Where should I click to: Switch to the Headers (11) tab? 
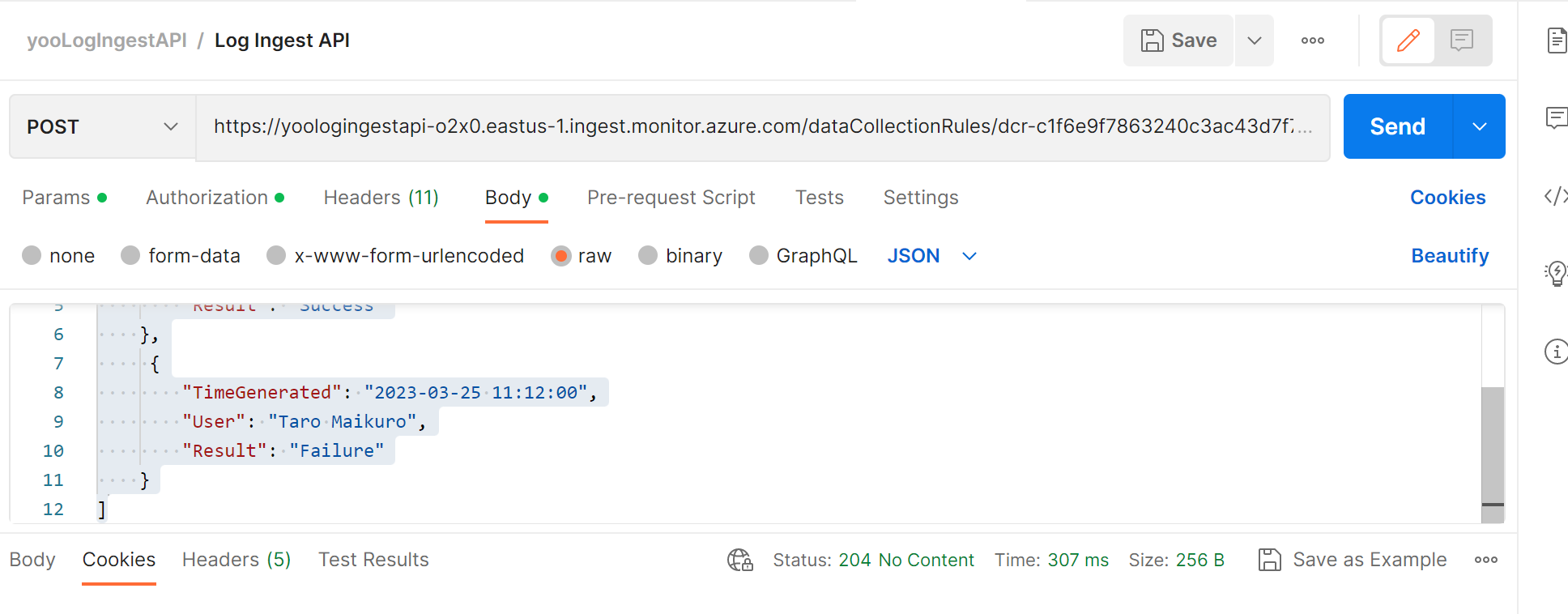point(381,197)
